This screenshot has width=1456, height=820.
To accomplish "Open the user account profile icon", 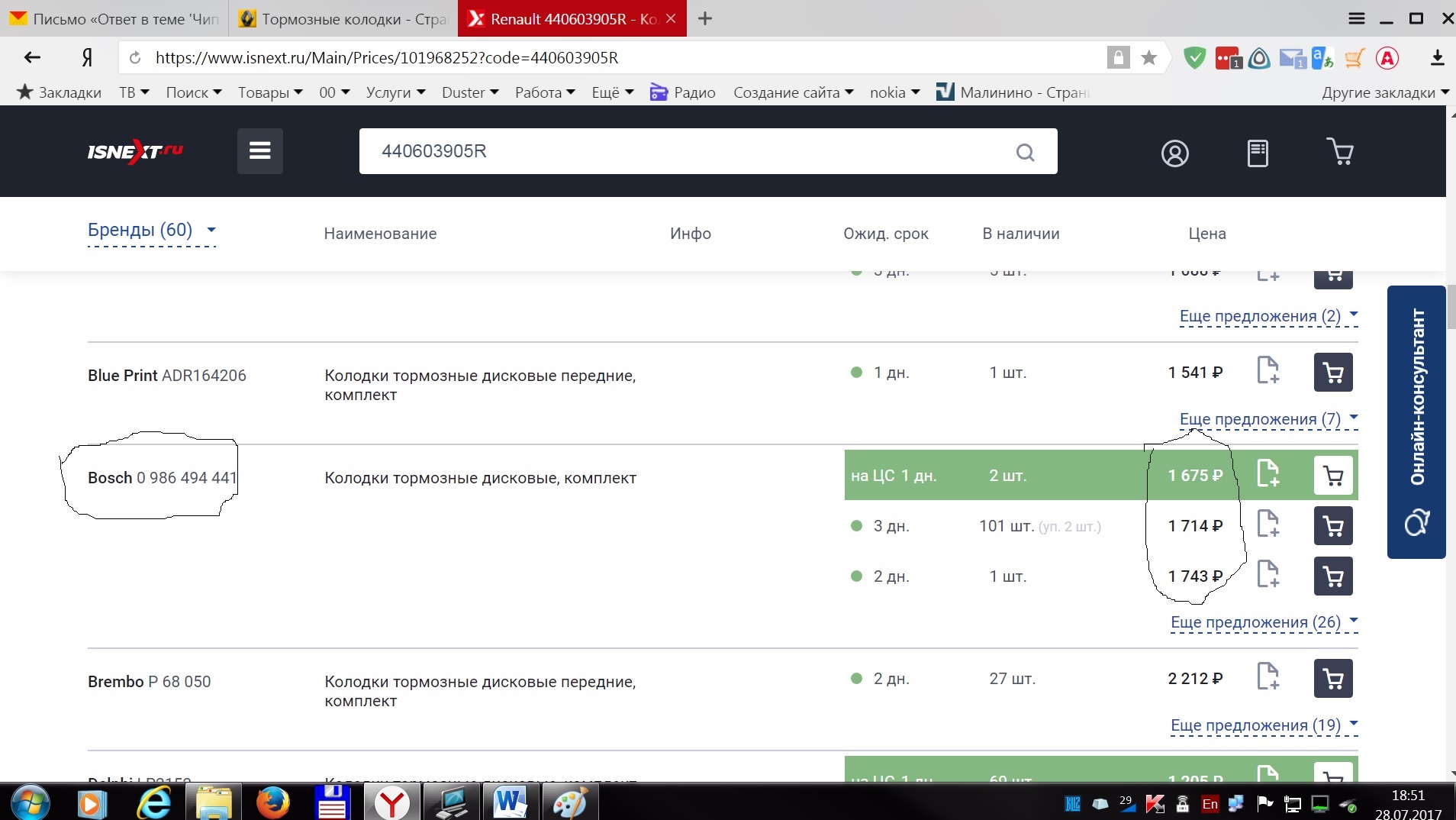I will (x=1174, y=153).
